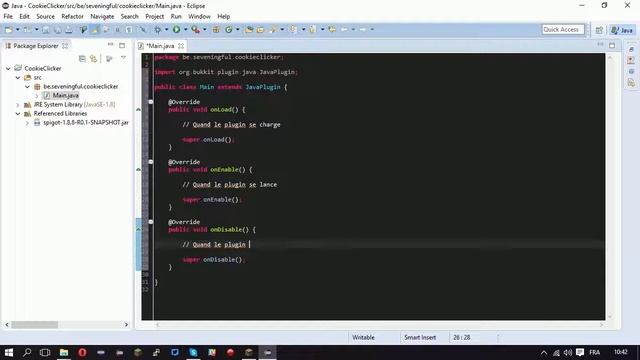Open the Run button dropdown arrow
This screenshot has width=640, height=360.
click(185, 29)
